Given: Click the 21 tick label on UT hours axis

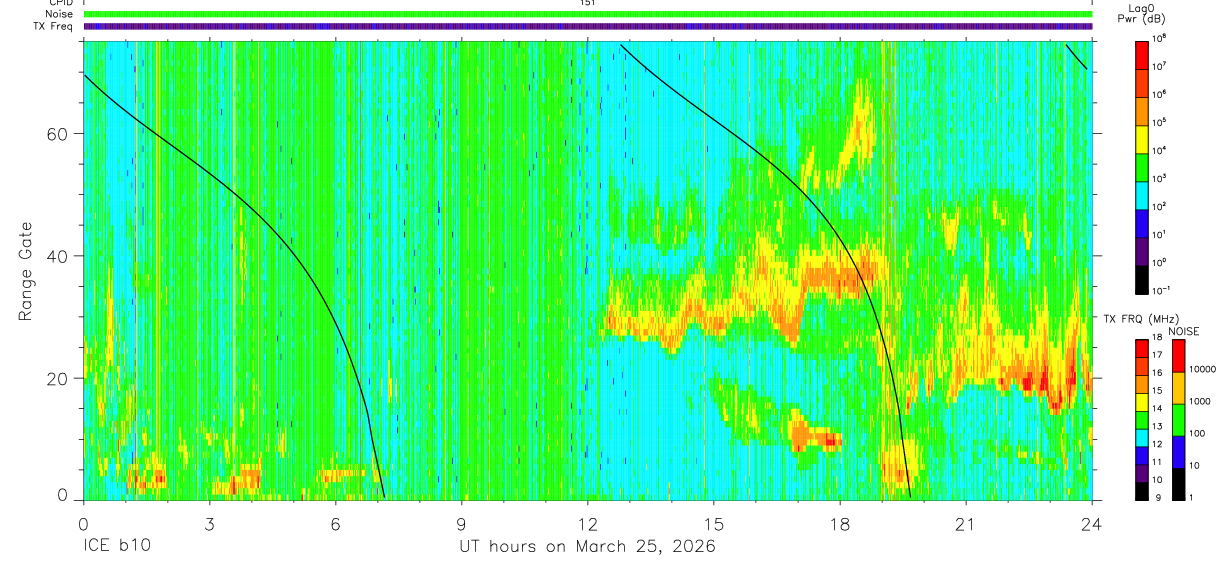Looking at the screenshot, I should click(966, 524).
